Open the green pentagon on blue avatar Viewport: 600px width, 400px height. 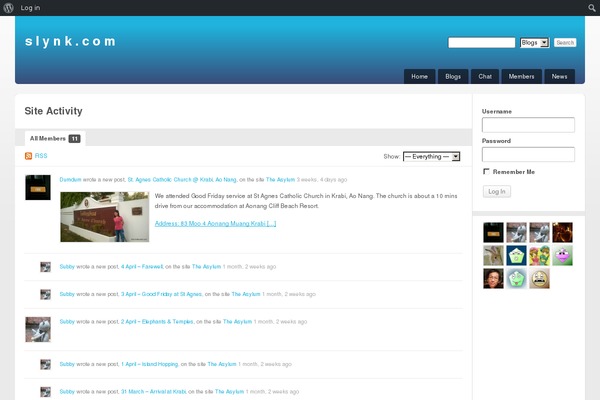pos(517,255)
